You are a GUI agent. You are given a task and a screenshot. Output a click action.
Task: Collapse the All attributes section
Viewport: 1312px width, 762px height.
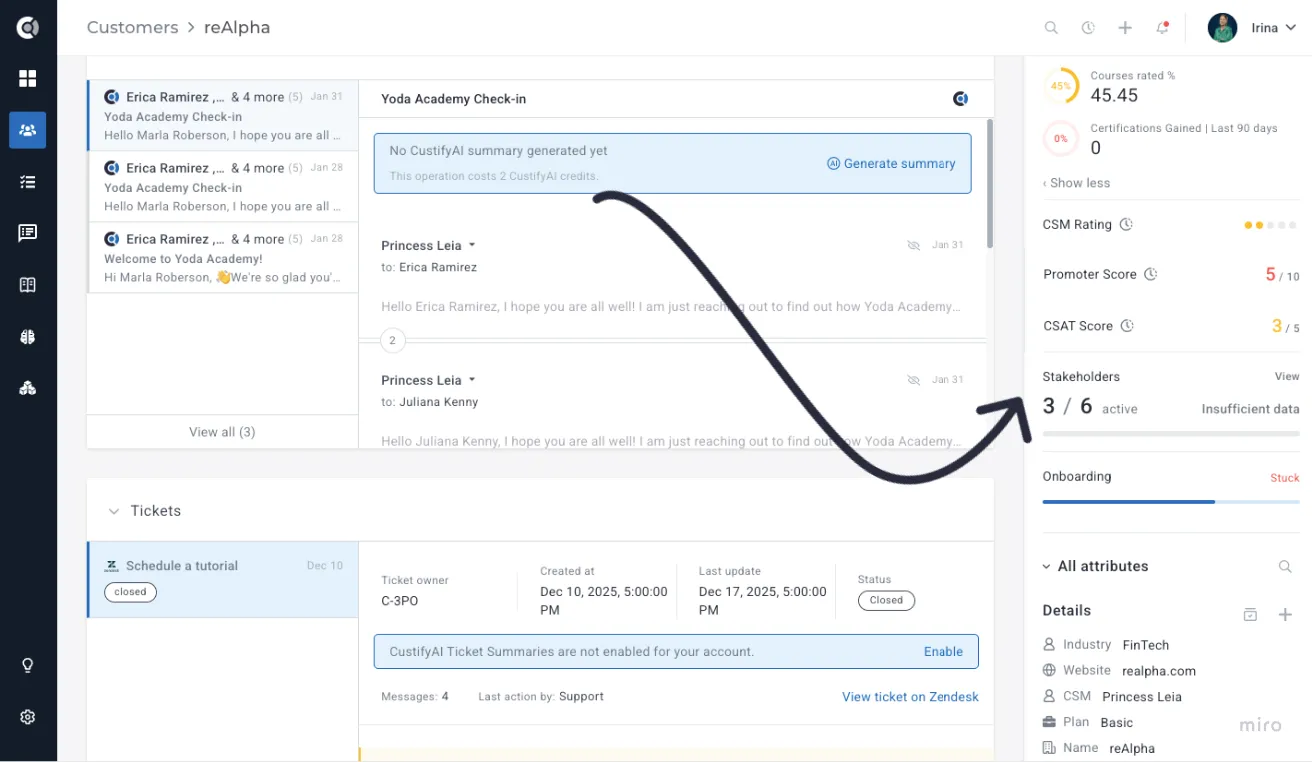coord(1046,566)
